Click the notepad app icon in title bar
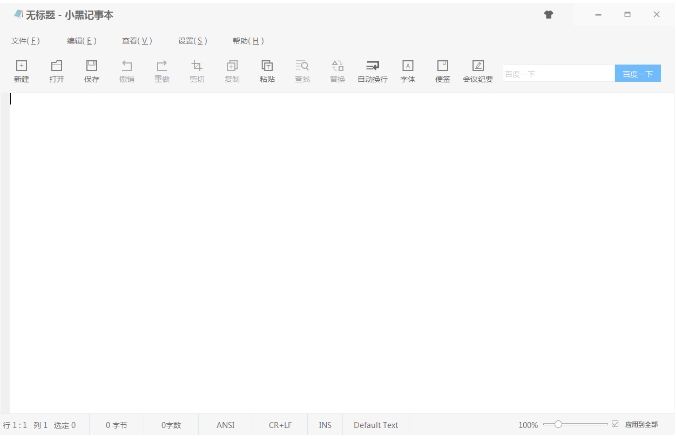 18,14
